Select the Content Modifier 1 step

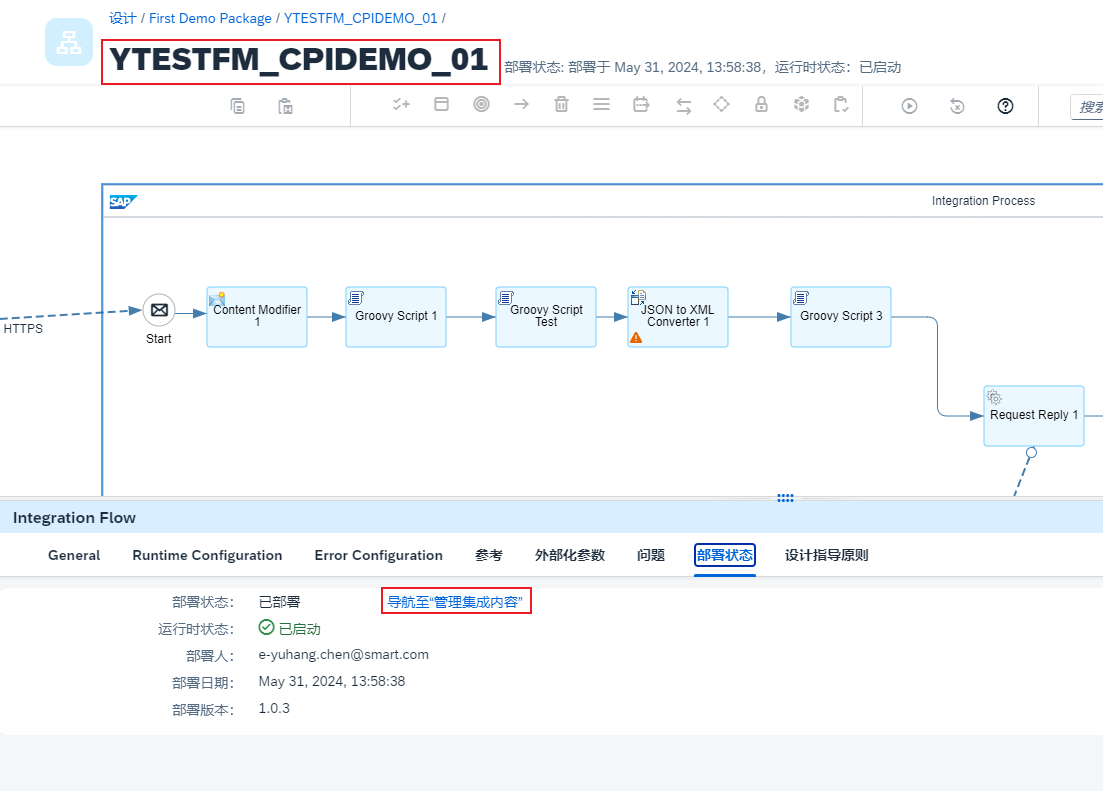pos(256,316)
